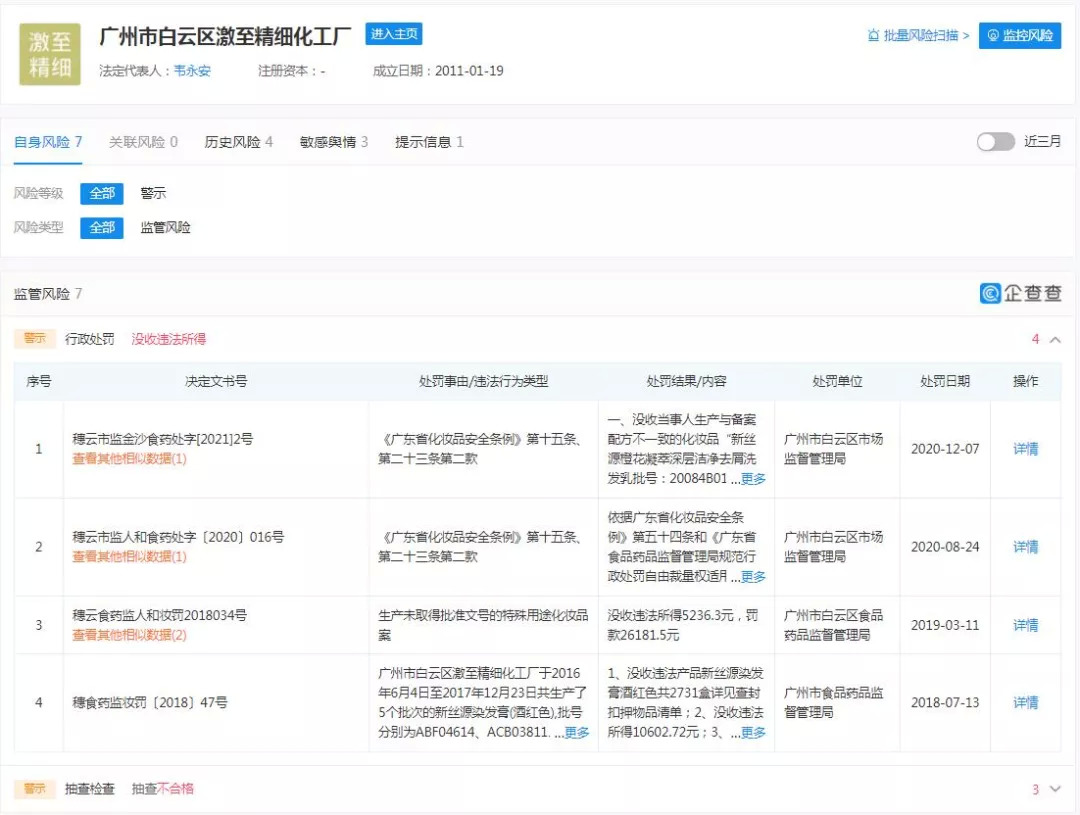Select 全部 in 风险等级 row
Viewport: 1080px width, 815px height.
click(x=102, y=193)
